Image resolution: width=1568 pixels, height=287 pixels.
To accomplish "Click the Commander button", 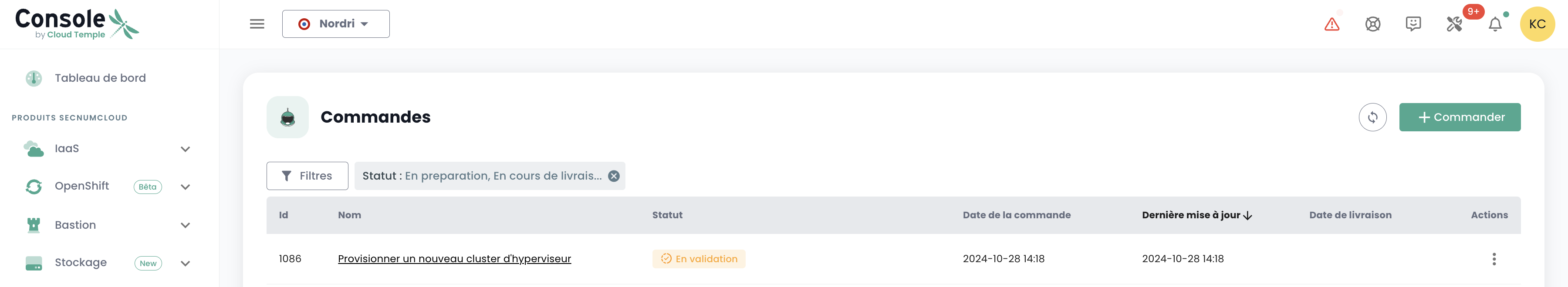I will tap(1460, 117).
